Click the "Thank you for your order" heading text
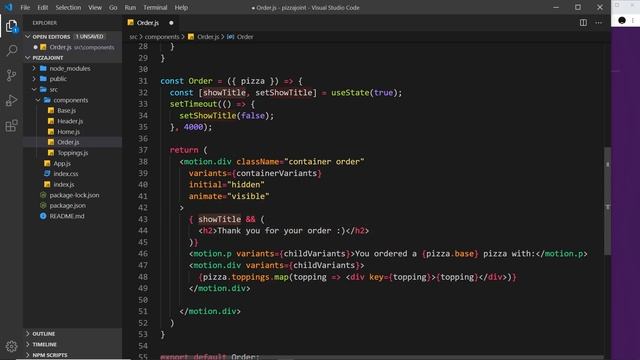The width and height of the screenshot is (640, 360). coord(281,231)
